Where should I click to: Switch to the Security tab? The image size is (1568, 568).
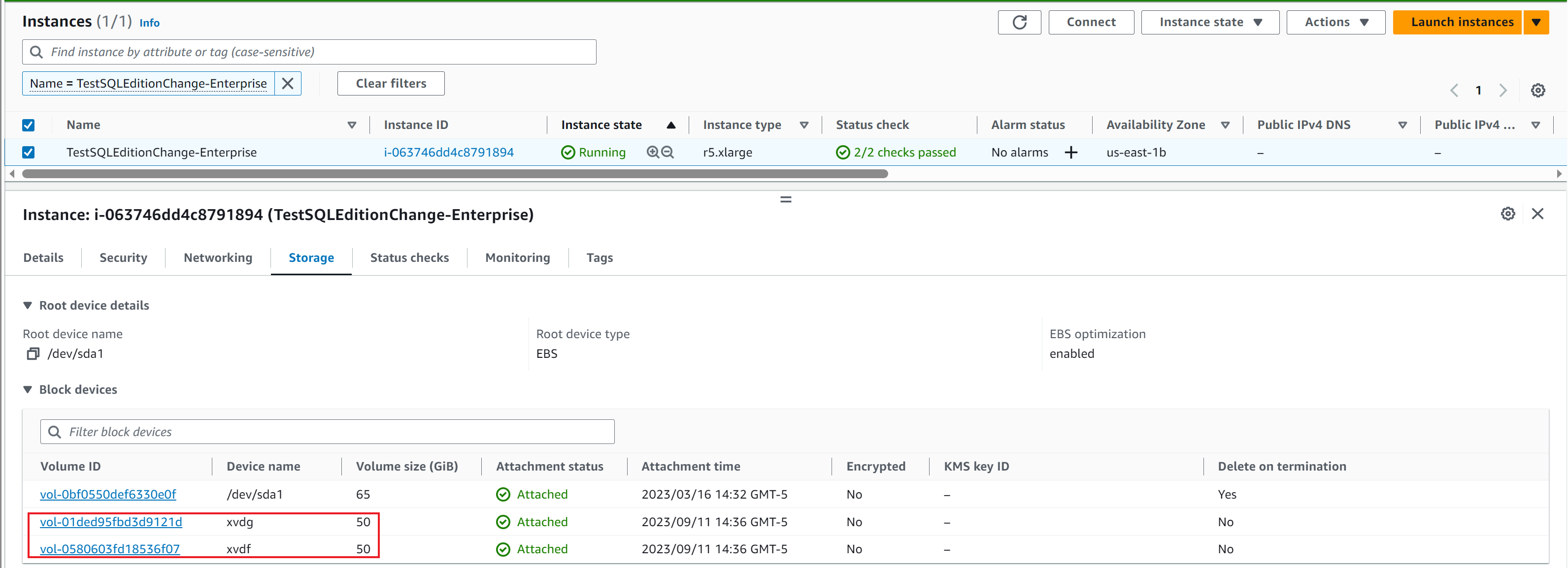[x=123, y=257]
